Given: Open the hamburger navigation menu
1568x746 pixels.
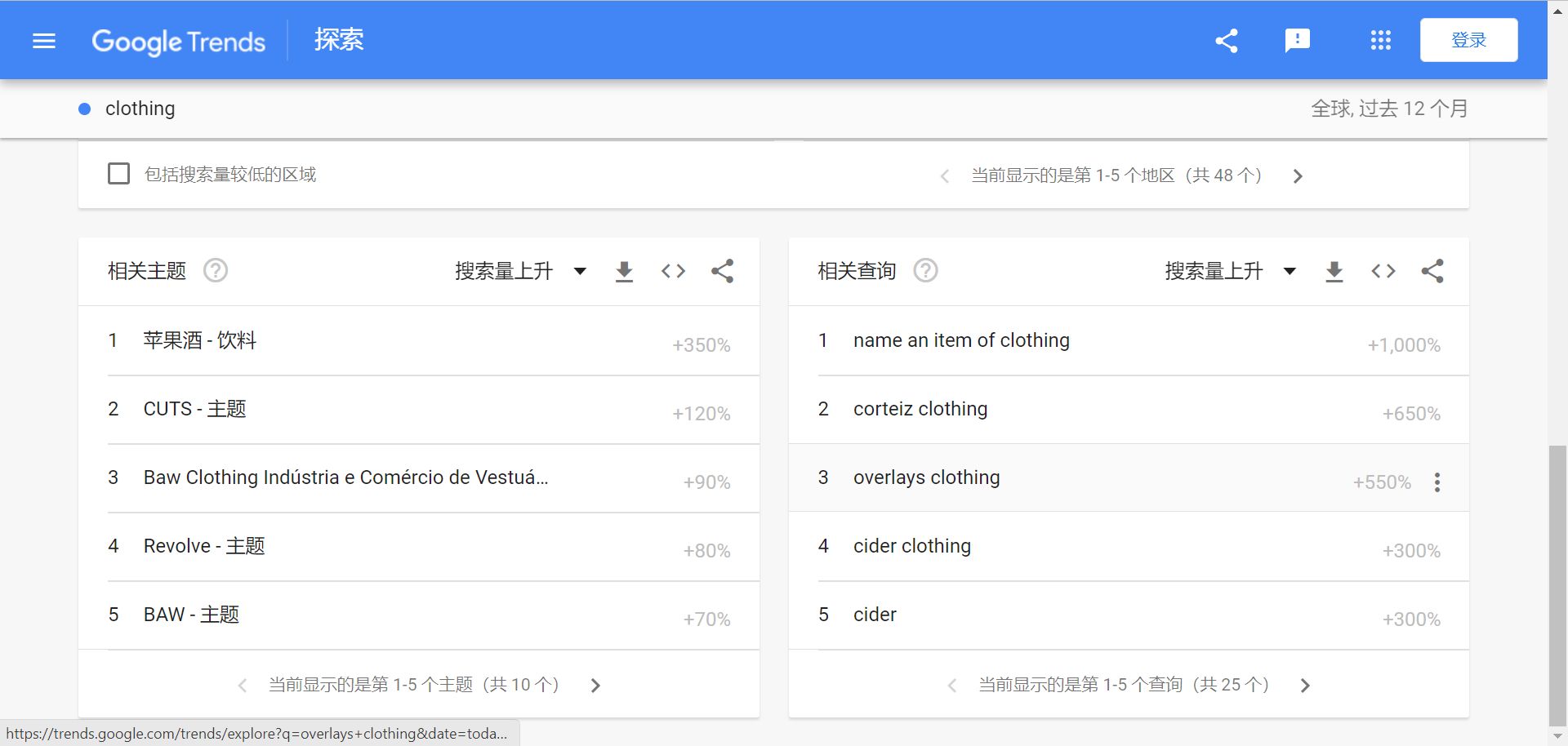Looking at the screenshot, I should (x=43, y=40).
